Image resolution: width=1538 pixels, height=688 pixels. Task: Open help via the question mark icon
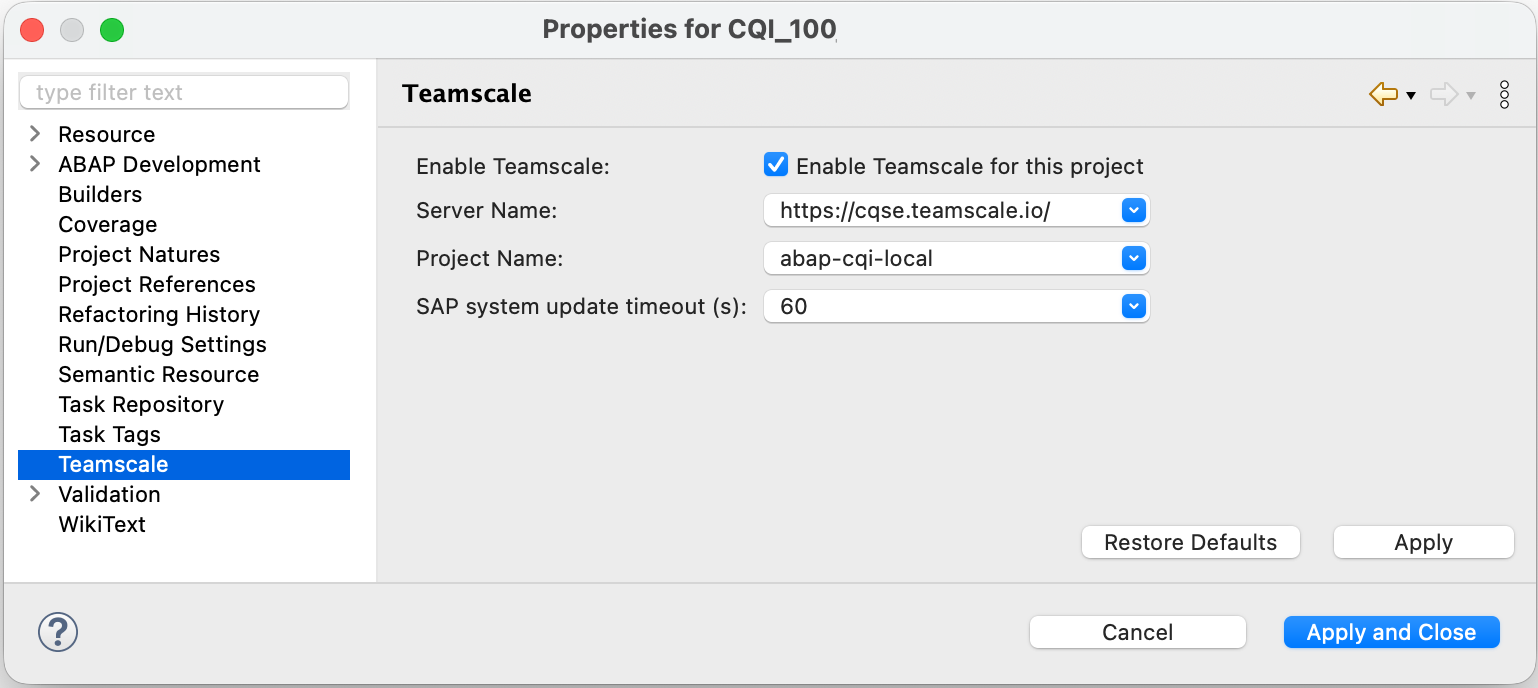(x=57, y=632)
